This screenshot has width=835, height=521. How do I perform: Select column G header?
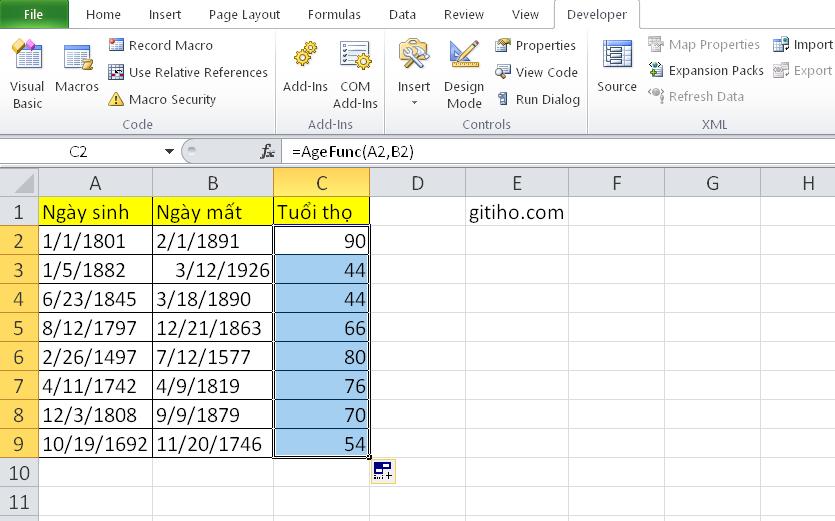[713, 183]
